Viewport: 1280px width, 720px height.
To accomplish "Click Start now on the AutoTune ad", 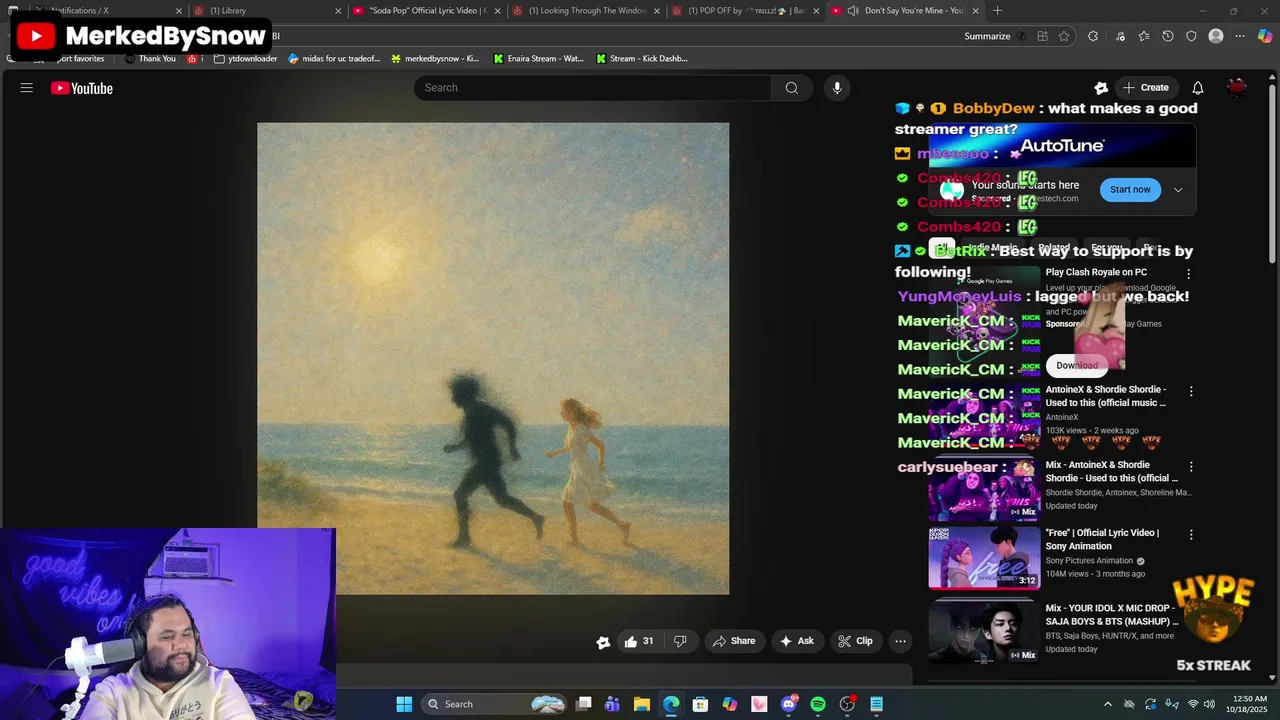I will [x=1130, y=190].
